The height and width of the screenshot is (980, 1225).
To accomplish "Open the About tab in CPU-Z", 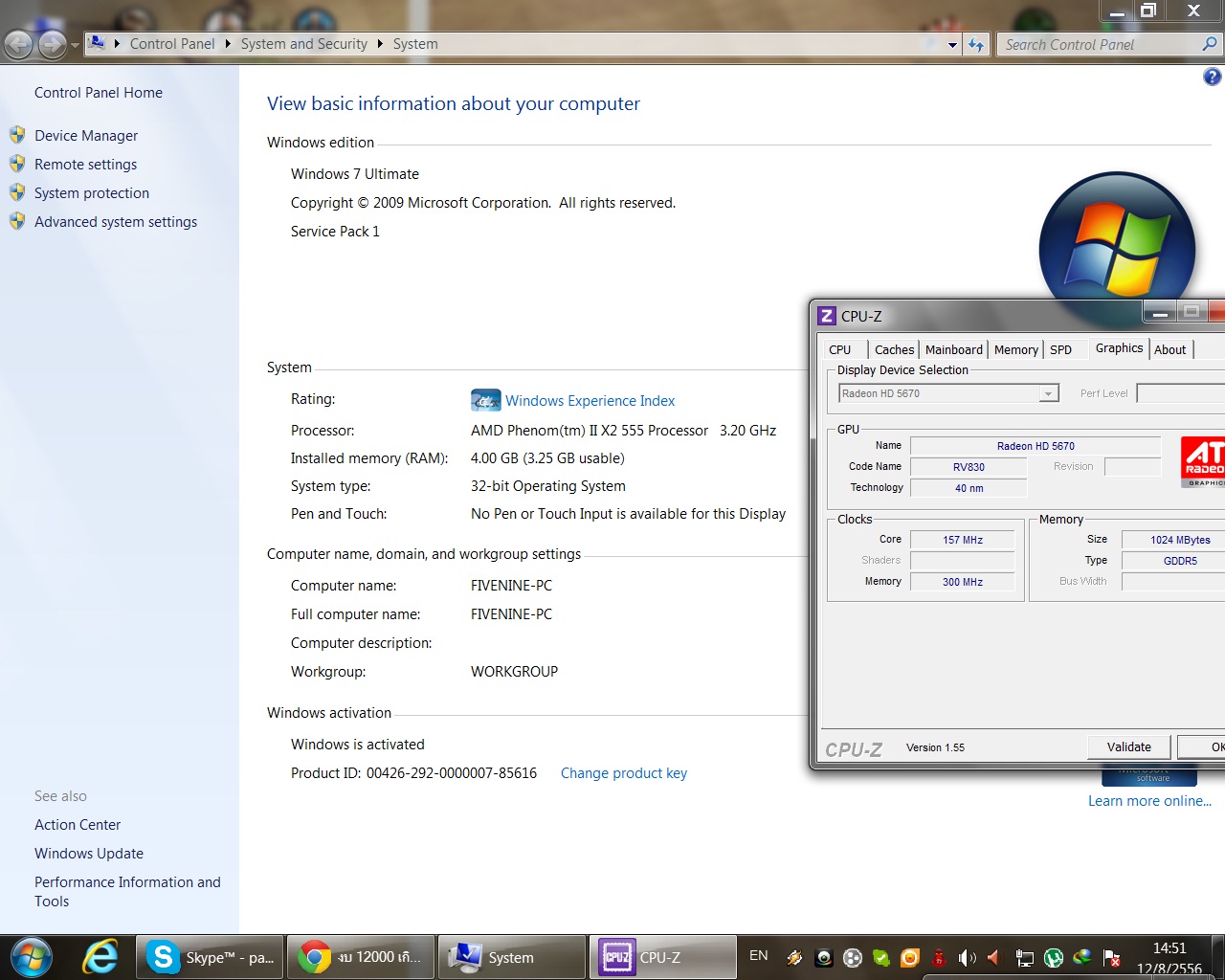I will tap(1170, 350).
